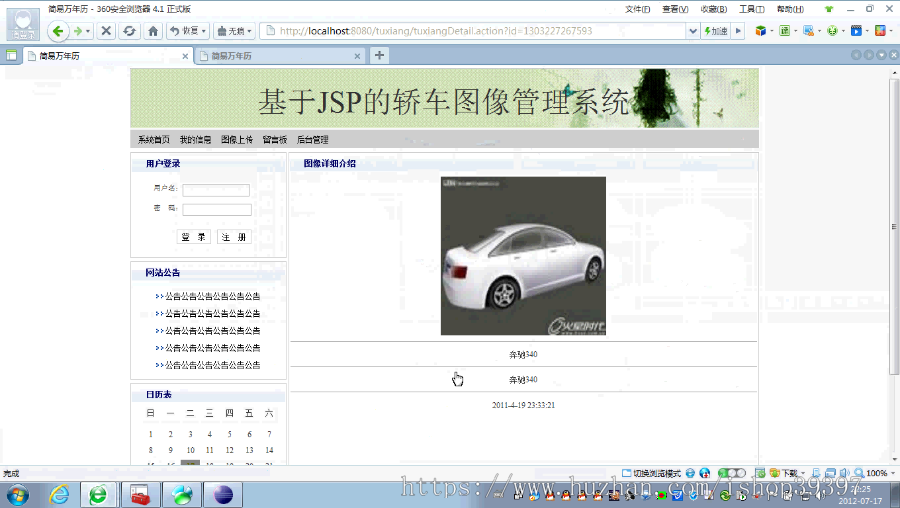Screen dimensions: 900x508
Task: Close the first 简易万年历 tab
Action: coord(185,56)
